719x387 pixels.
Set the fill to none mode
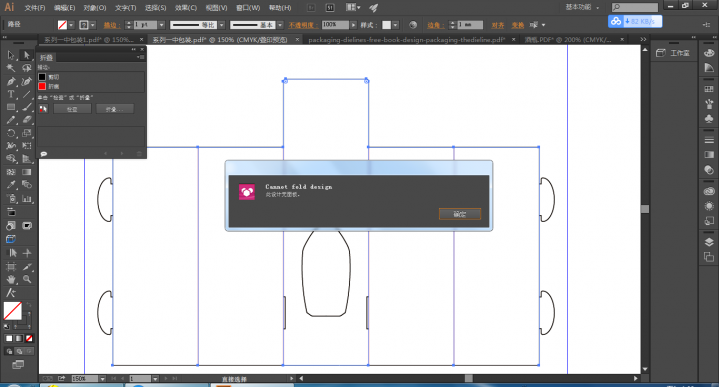(x=29, y=338)
